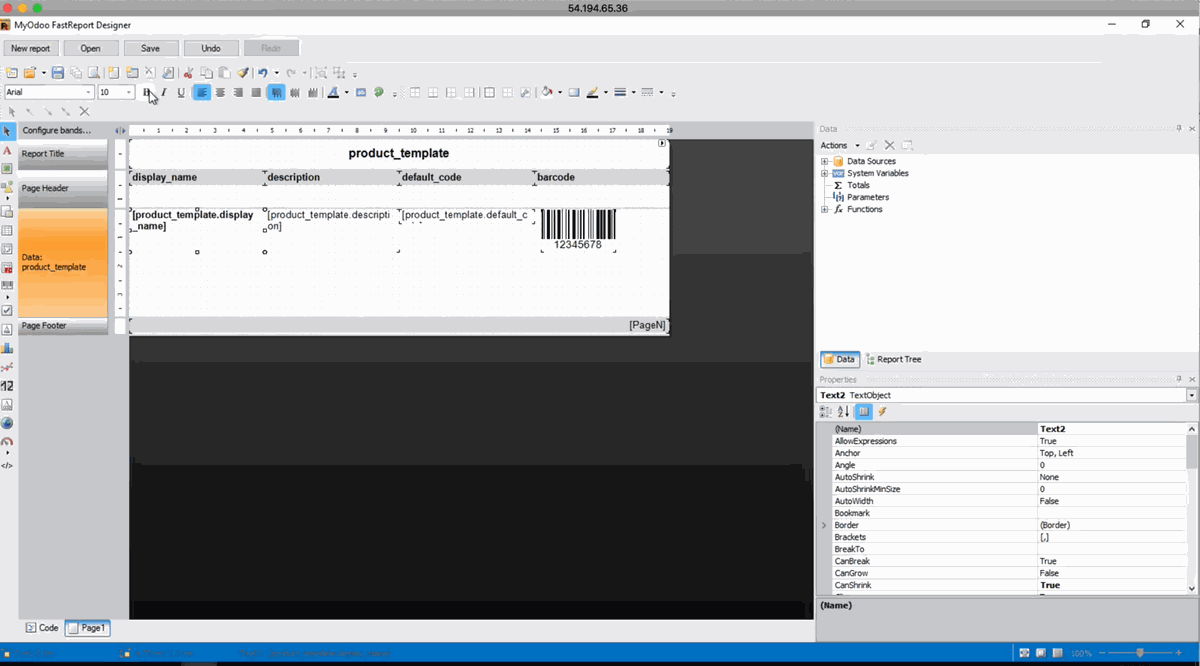This screenshot has width=1200, height=666.
Task: Toggle underline formatting
Action: coord(181,92)
